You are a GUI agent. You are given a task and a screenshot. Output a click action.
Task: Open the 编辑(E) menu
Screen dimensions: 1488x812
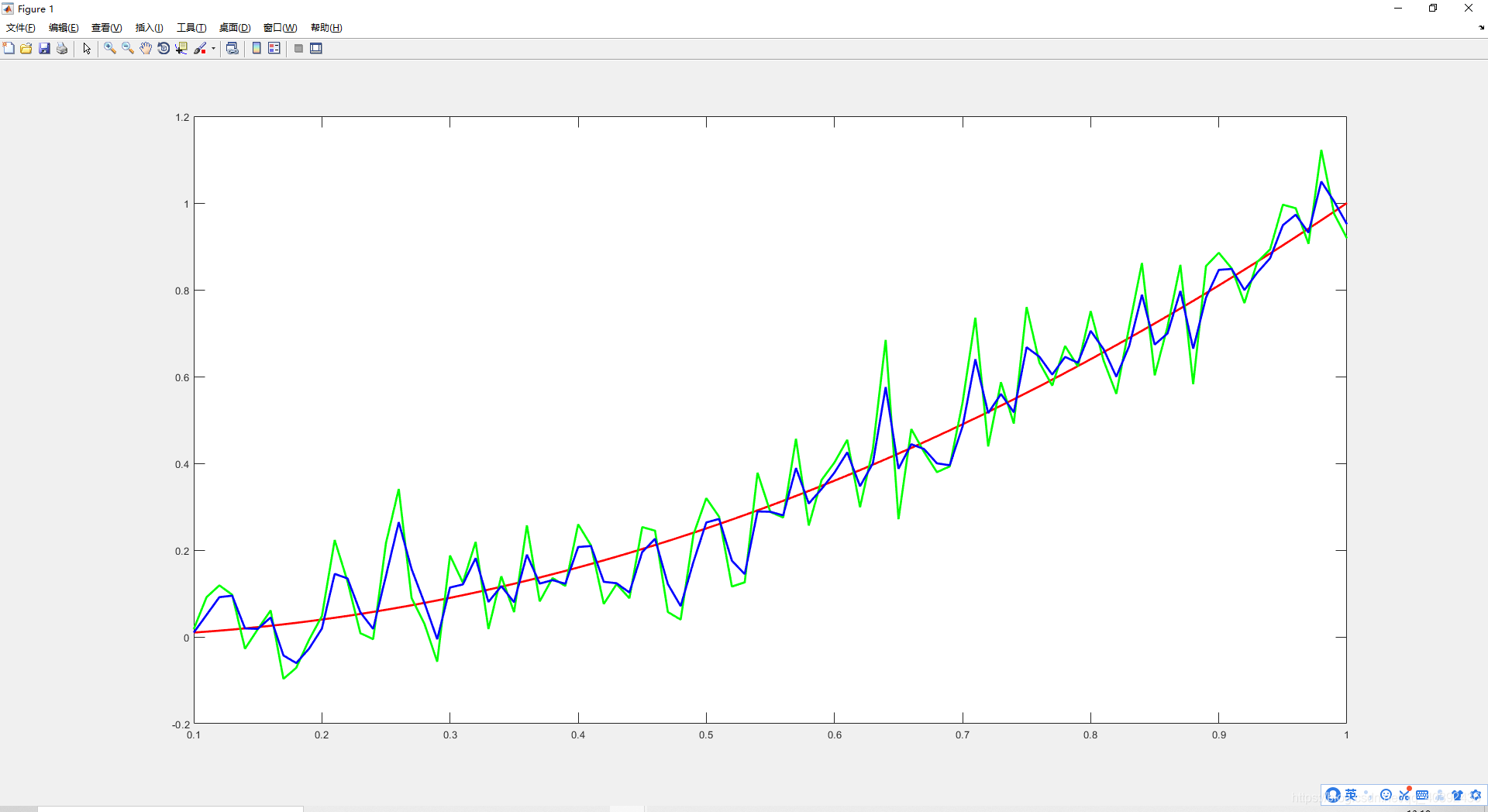tap(64, 28)
